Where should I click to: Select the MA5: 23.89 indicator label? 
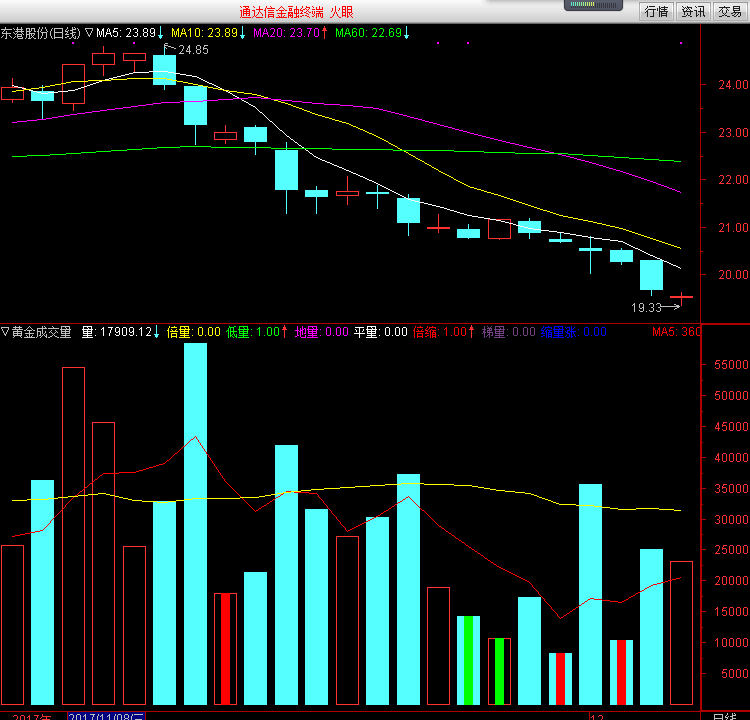126,33
